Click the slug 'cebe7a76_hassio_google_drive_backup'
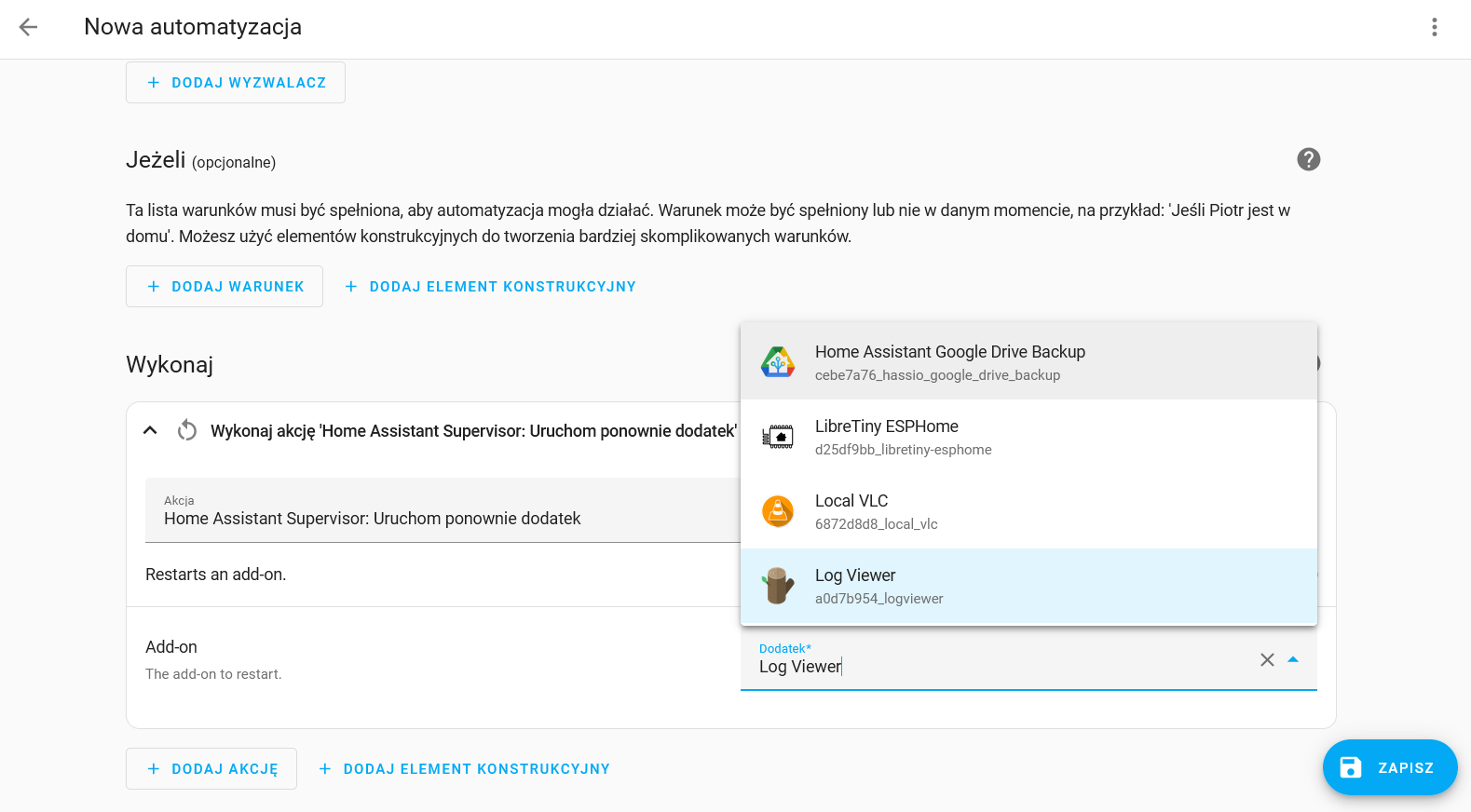The height and width of the screenshot is (812, 1471). (x=937, y=375)
